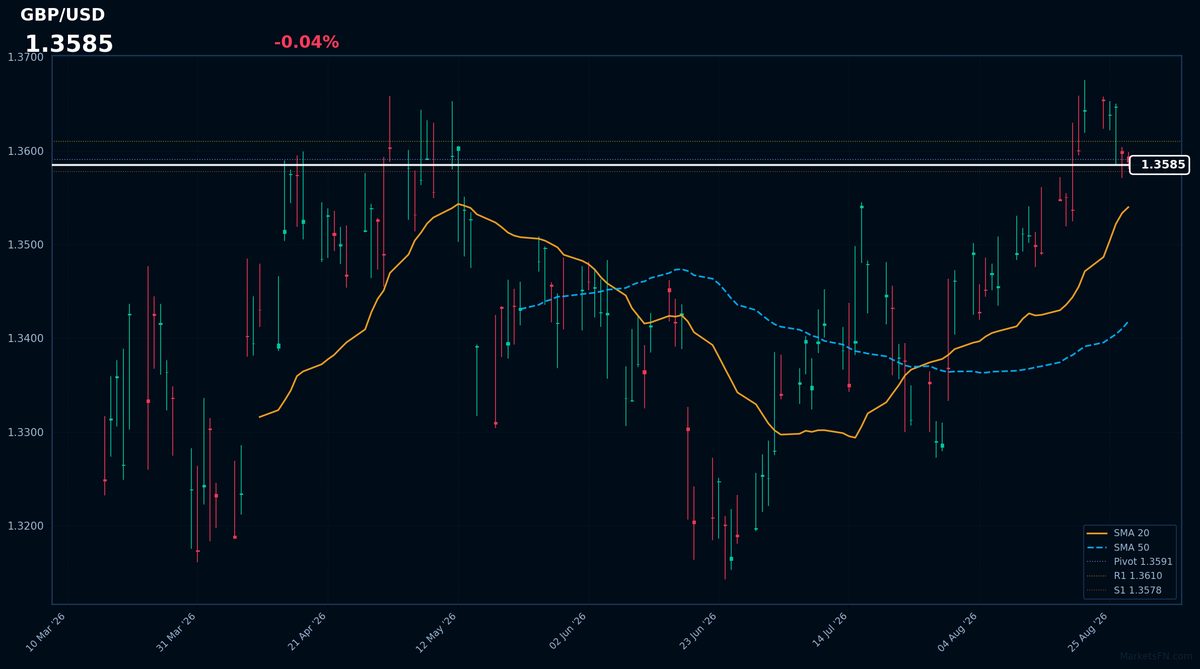Click the 25 Aug '26 date label
Screen dimensions: 1200x669
pyautogui.click(x=1088, y=632)
